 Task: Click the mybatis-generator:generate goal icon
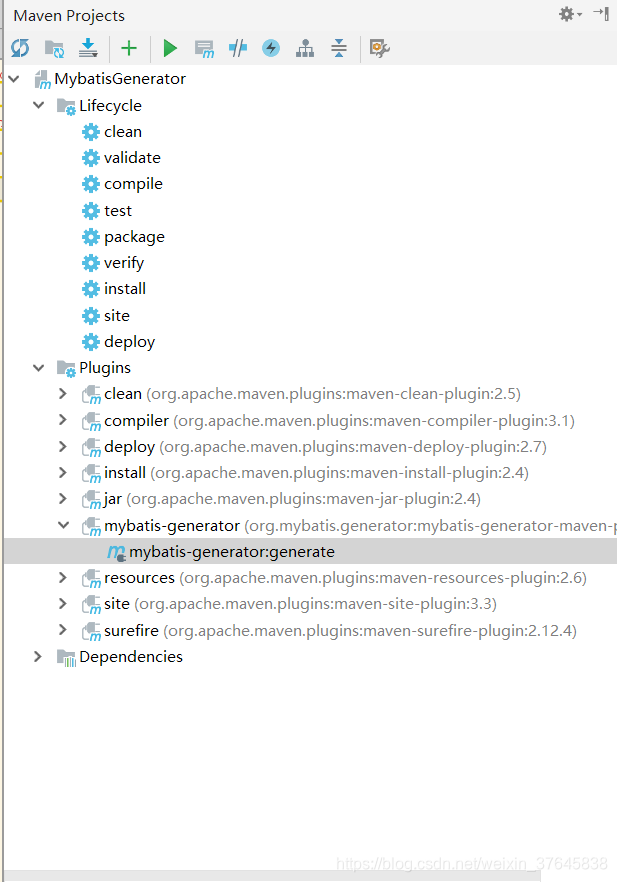tap(116, 553)
